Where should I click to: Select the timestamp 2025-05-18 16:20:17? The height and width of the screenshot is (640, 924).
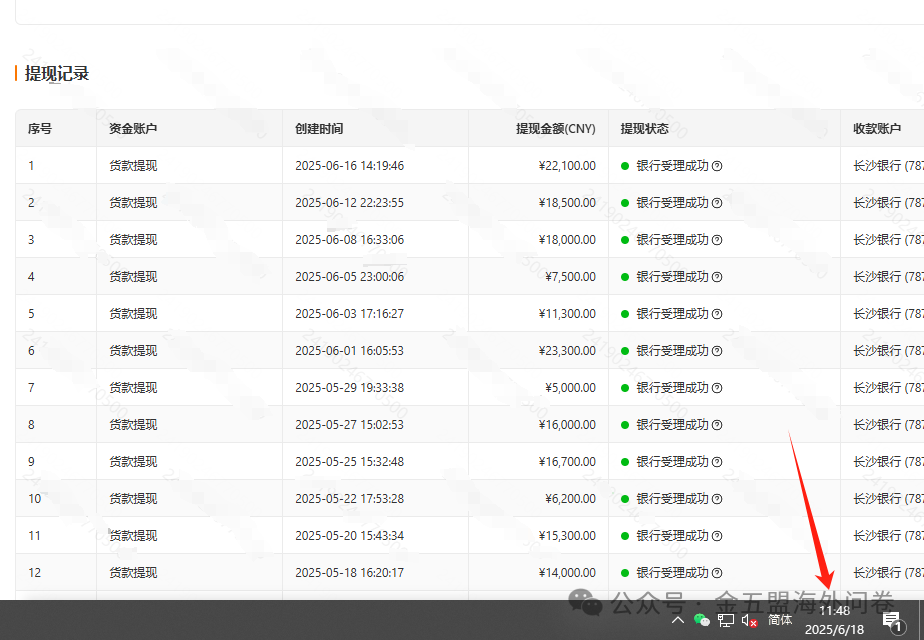pos(349,573)
